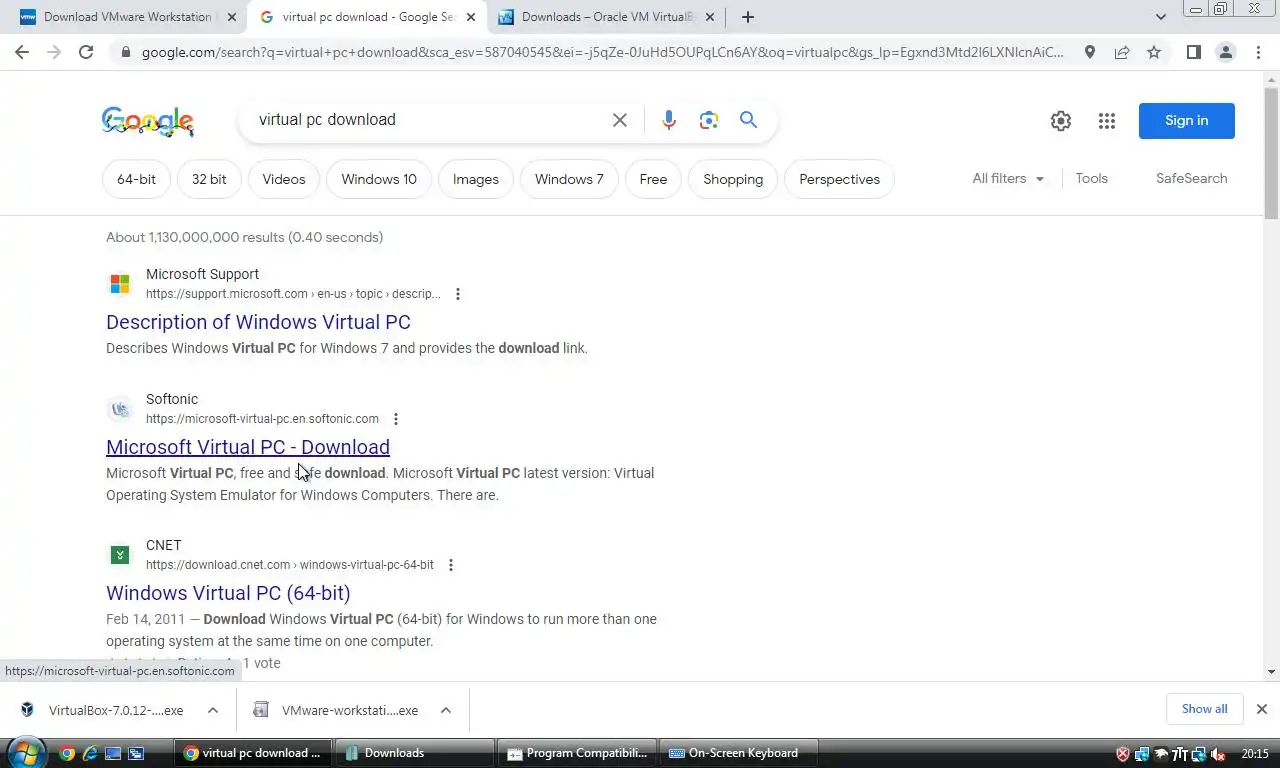Open more options for the Softonic result

point(396,419)
